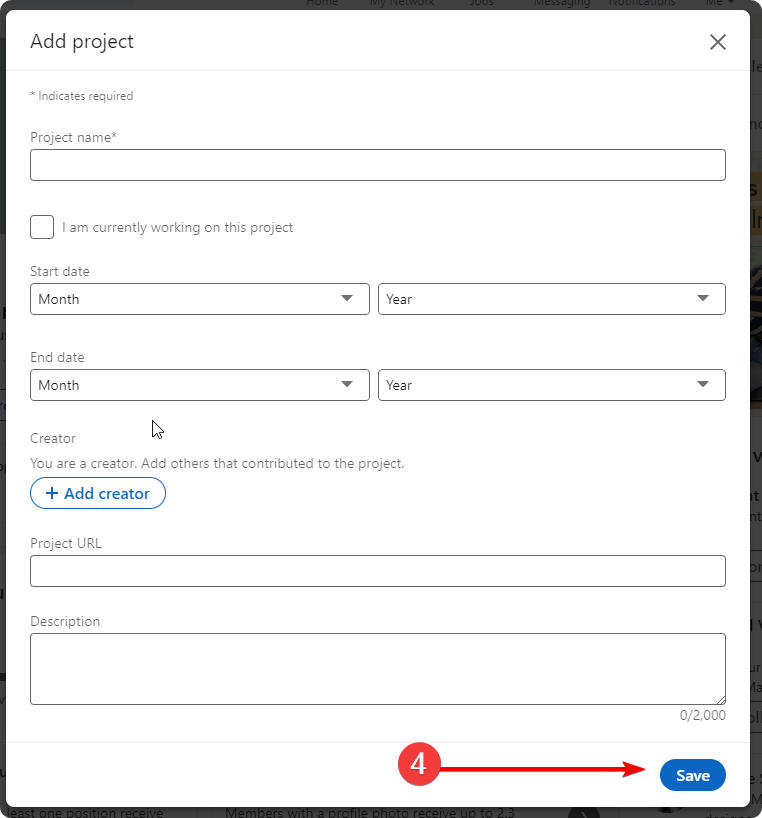762x818 pixels.
Task: Switch to Jobs in top navigation
Action: tap(482, 4)
